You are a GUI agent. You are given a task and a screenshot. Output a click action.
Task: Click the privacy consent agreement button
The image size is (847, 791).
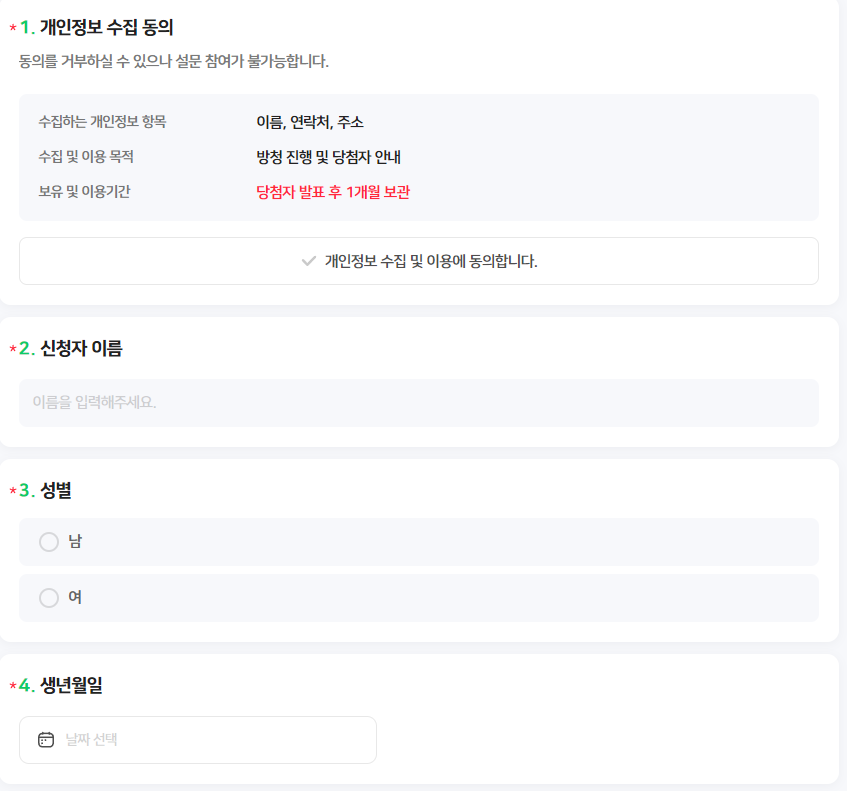[418, 261]
